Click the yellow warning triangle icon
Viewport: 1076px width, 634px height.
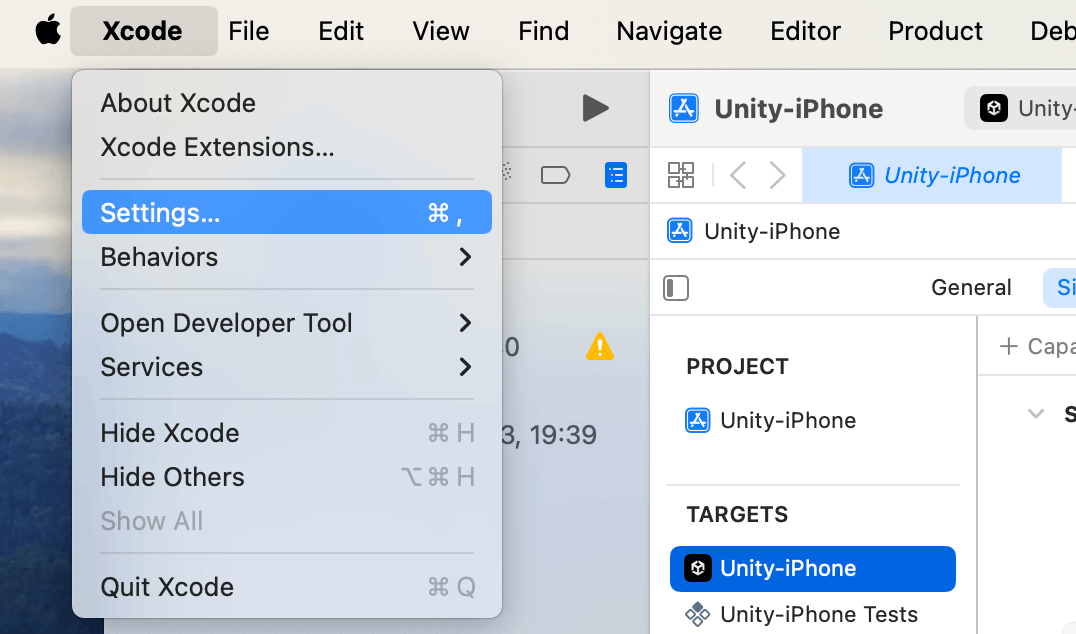[x=600, y=347]
